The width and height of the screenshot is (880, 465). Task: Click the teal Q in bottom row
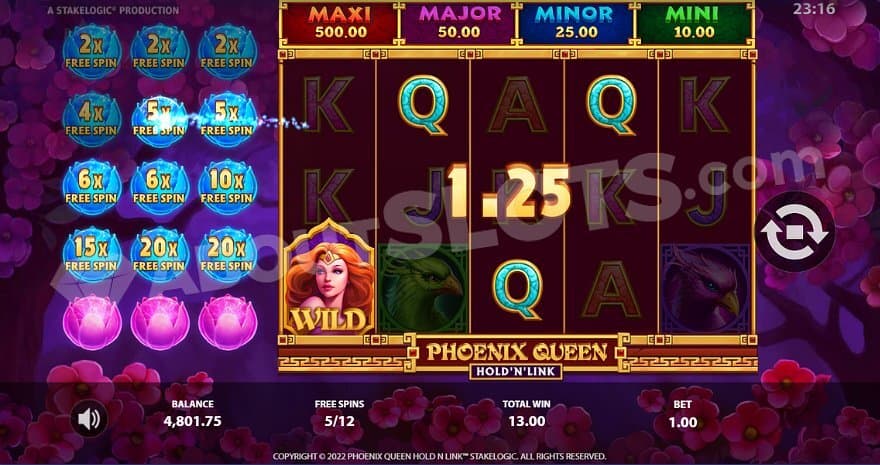[517, 289]
